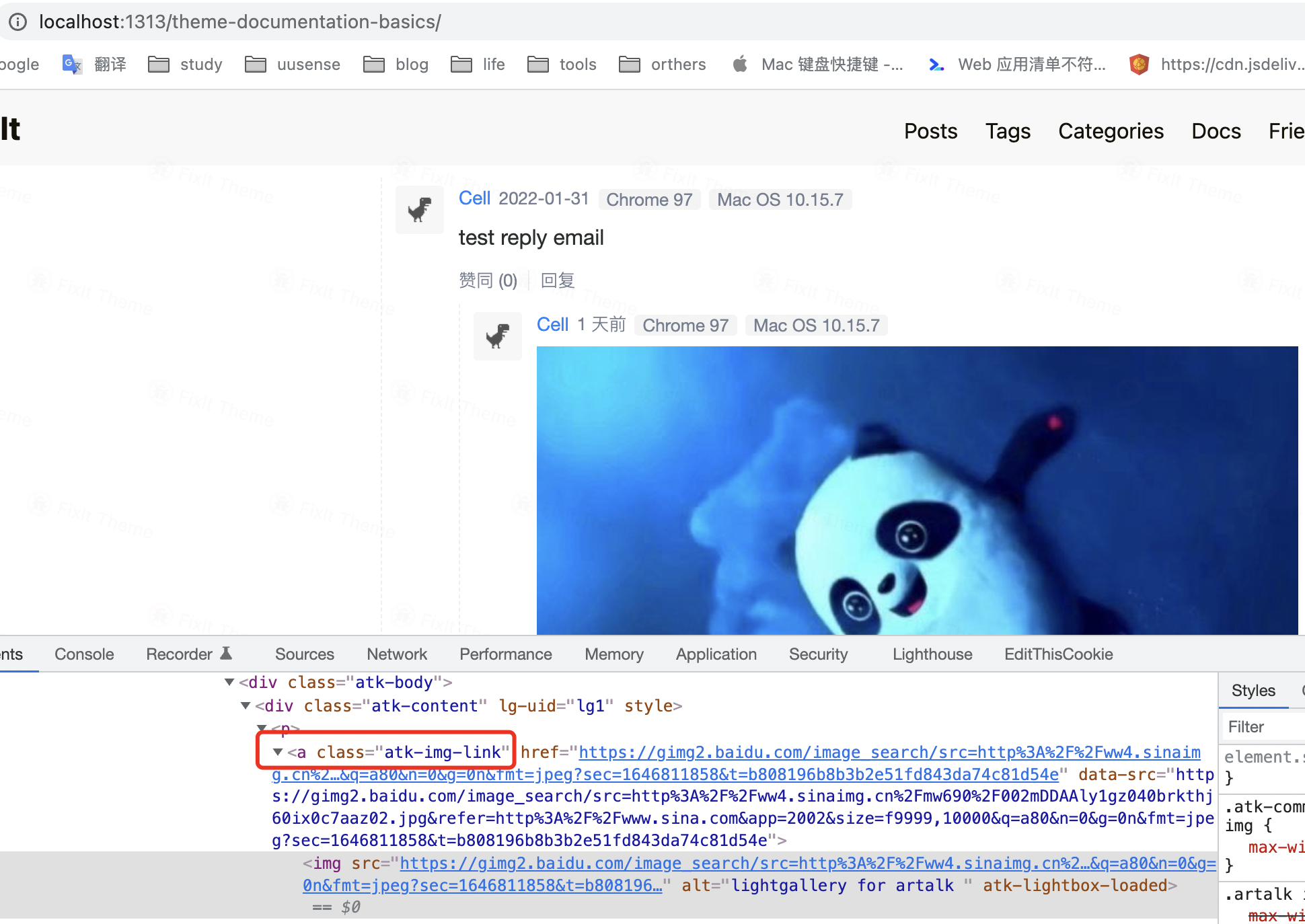
Task: Collapse the atk-body div in Elements tree
Action: (x=229, y=682)
